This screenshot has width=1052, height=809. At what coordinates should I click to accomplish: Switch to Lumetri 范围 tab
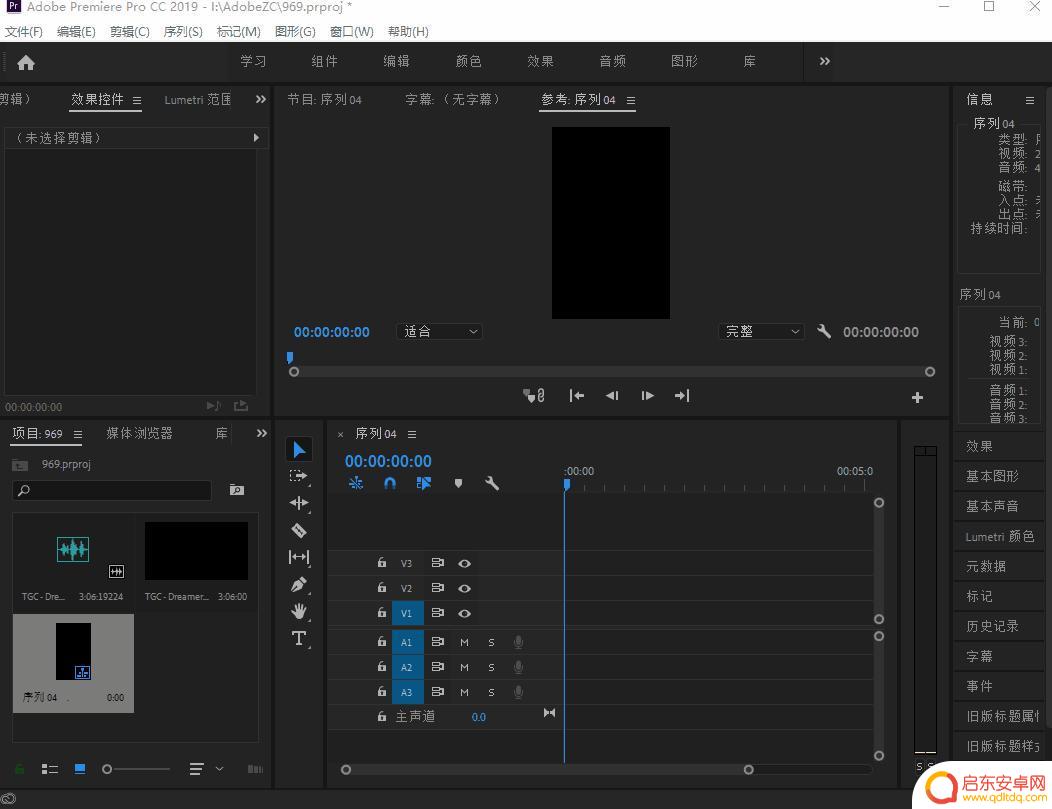coord(197,100)
